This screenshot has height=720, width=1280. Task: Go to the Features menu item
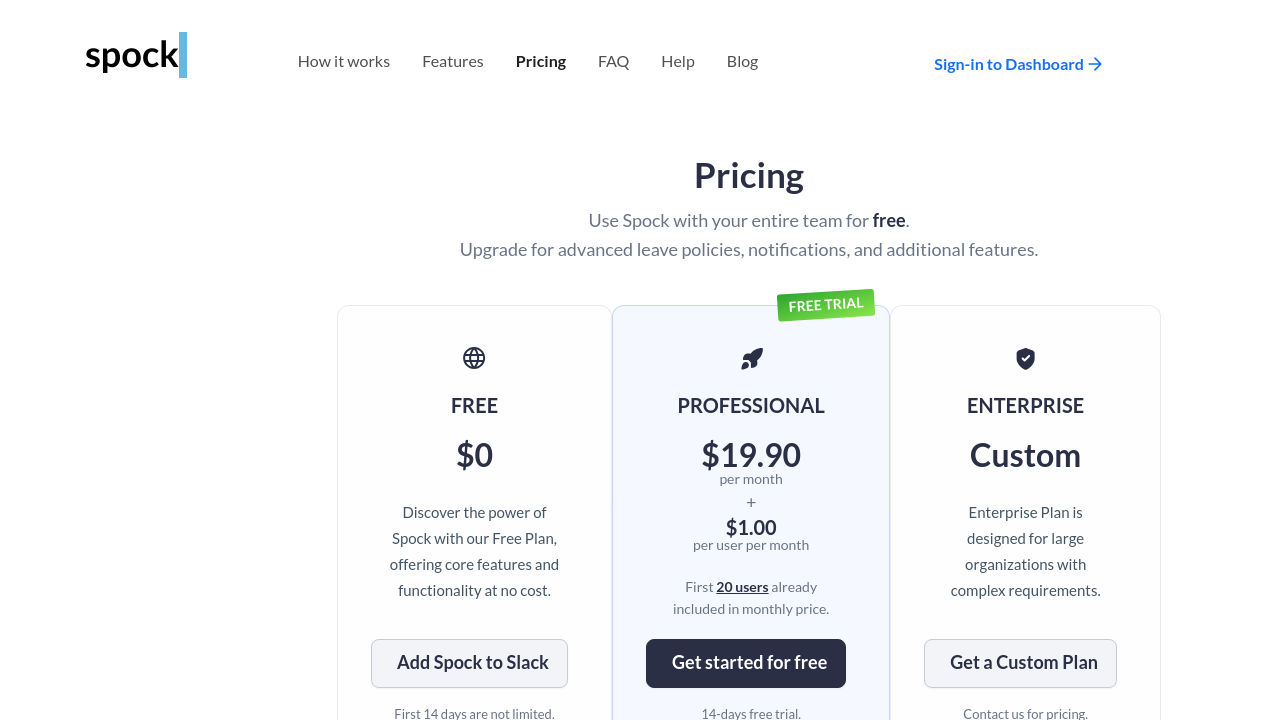click(x=453, y=61)
